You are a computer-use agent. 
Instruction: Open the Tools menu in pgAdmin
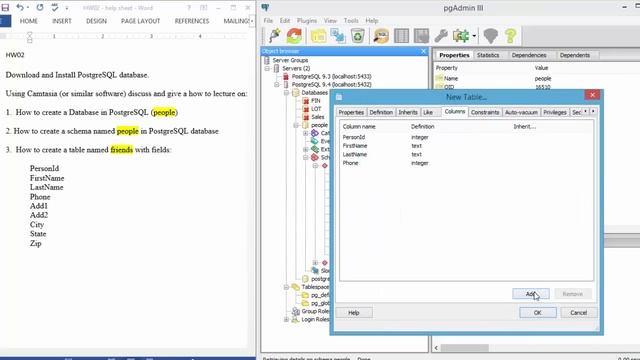coord(351,20)
